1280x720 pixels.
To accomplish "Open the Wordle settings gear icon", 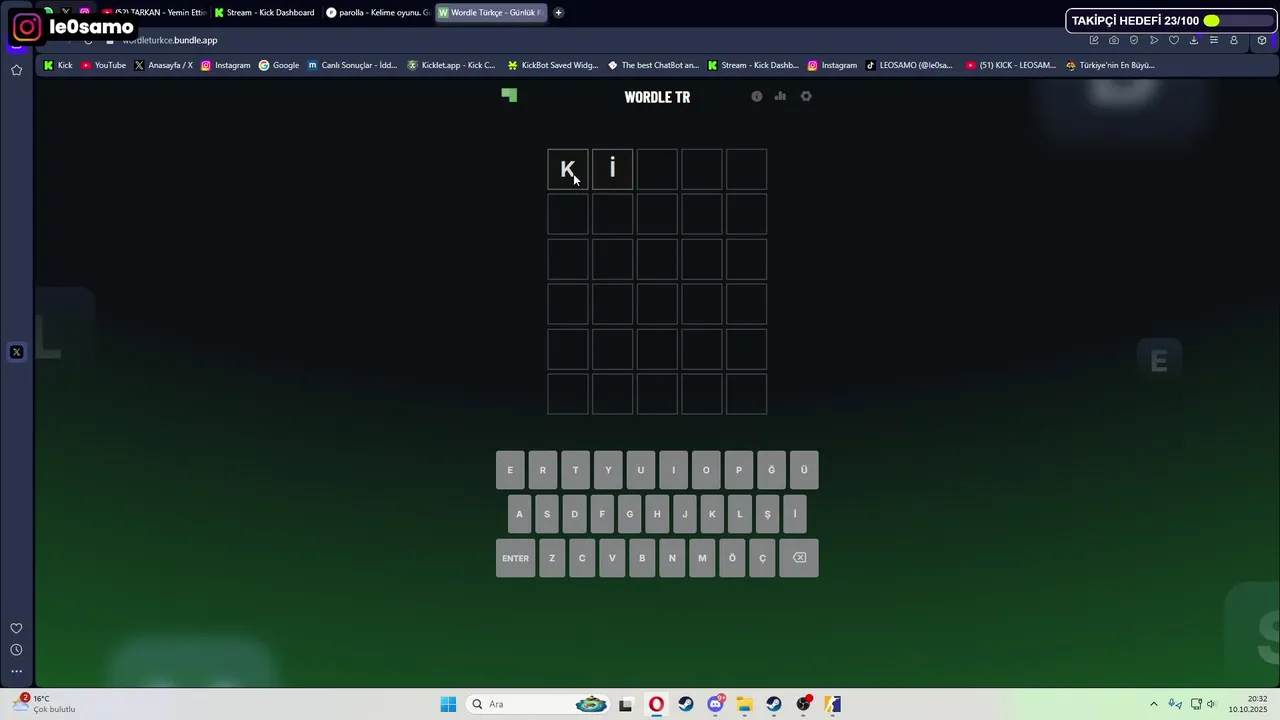I will [806, 96].
